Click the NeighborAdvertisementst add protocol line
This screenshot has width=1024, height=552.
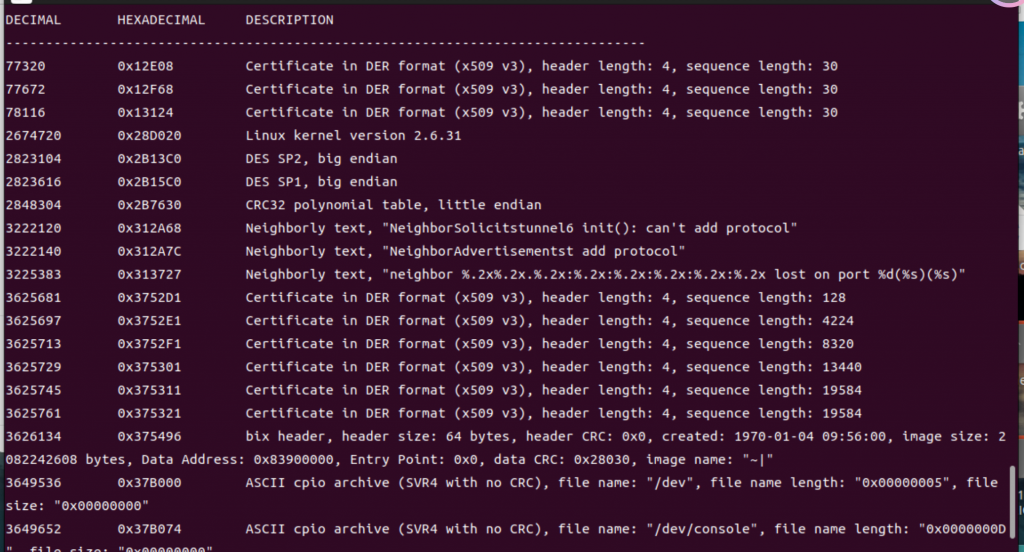coord(465,251)
